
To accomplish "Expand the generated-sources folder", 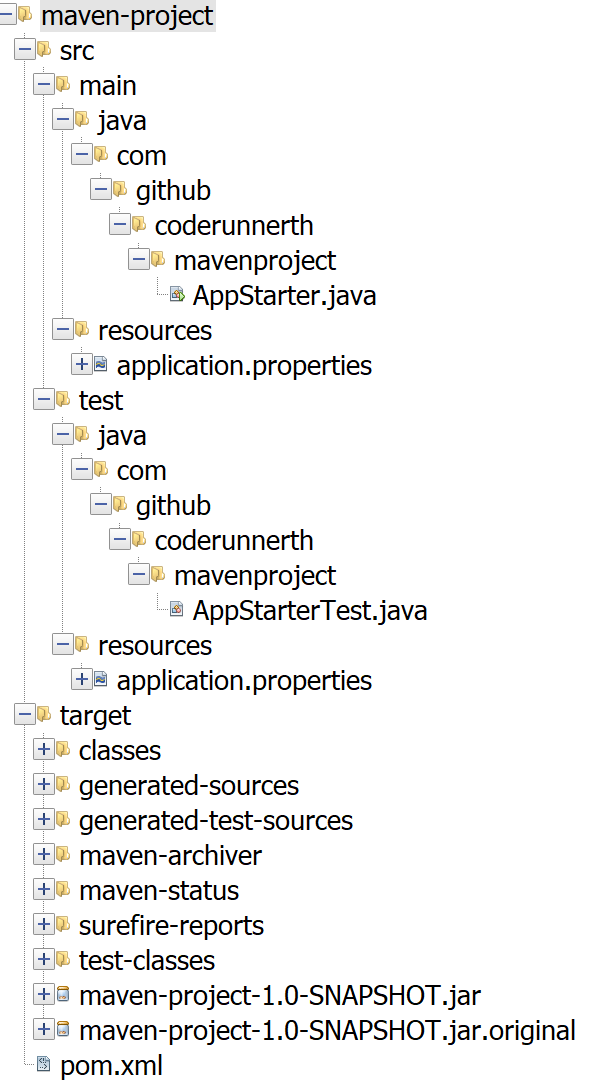I will (44, 784).
